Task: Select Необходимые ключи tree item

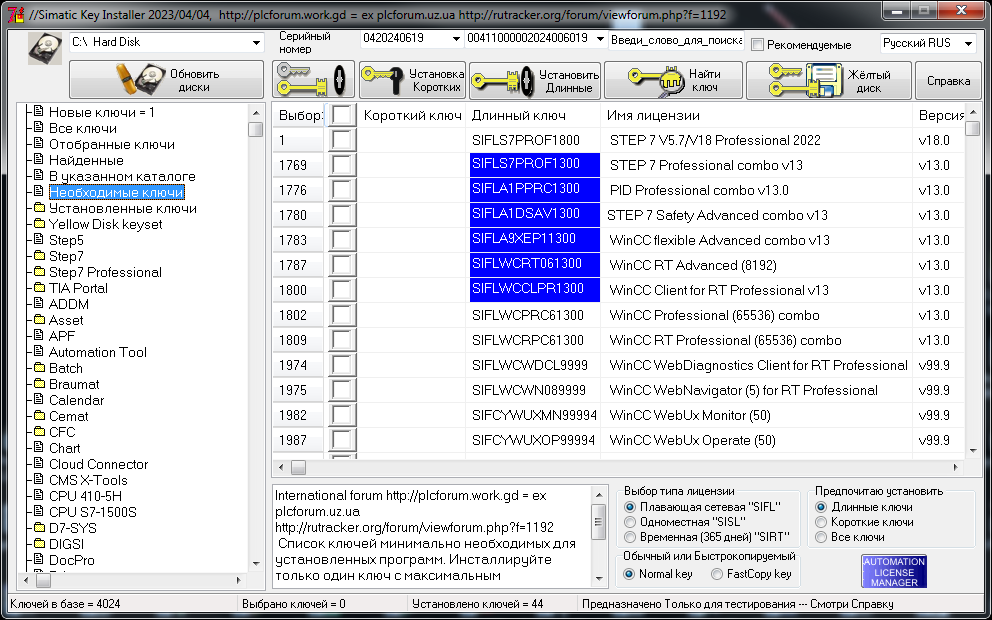Action: tap(116, 192)
